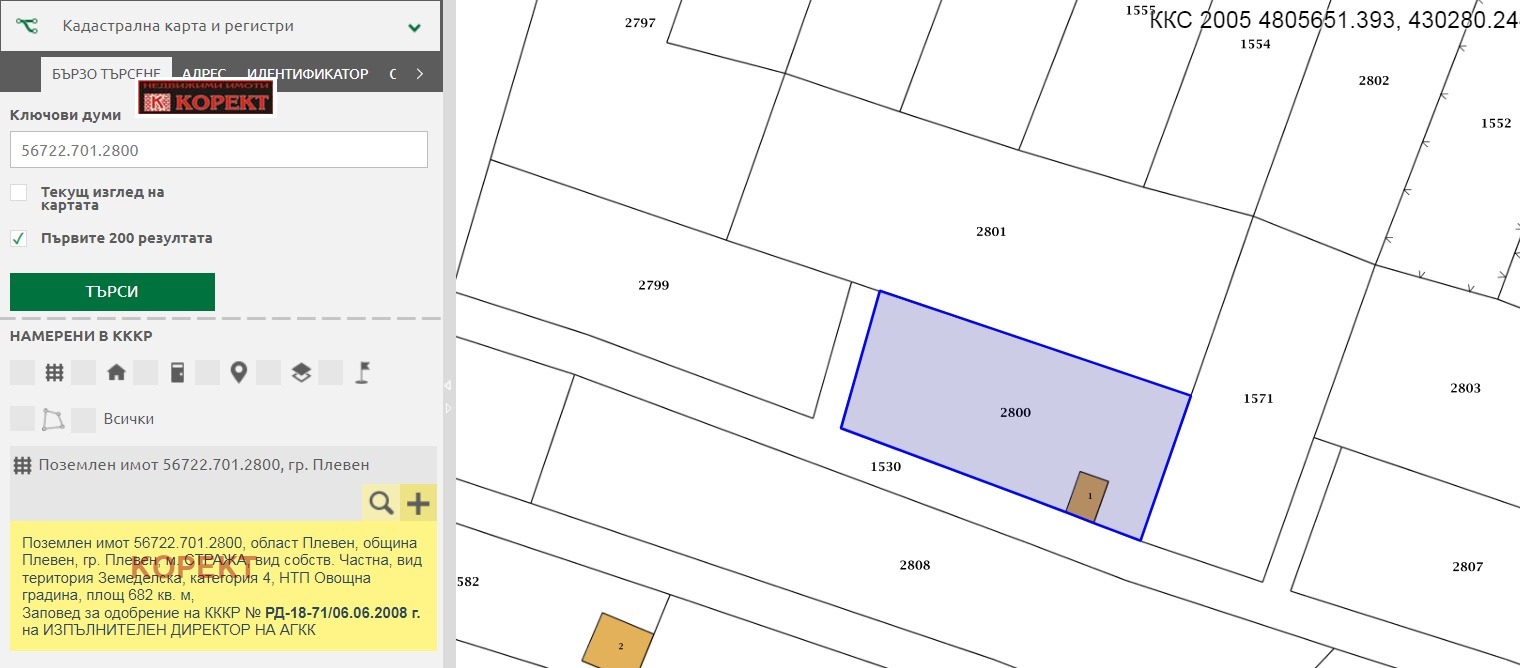Select the building (house) filter icon

(116, 373)
